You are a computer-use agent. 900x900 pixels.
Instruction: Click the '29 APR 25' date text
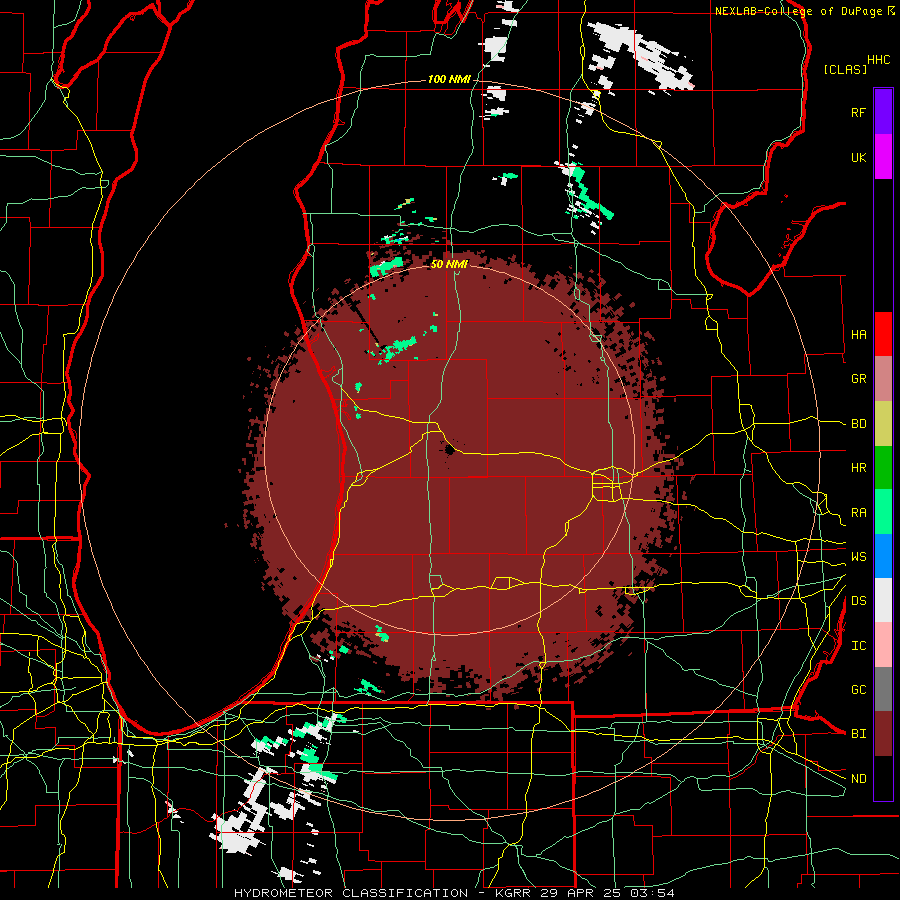[582, 893]
